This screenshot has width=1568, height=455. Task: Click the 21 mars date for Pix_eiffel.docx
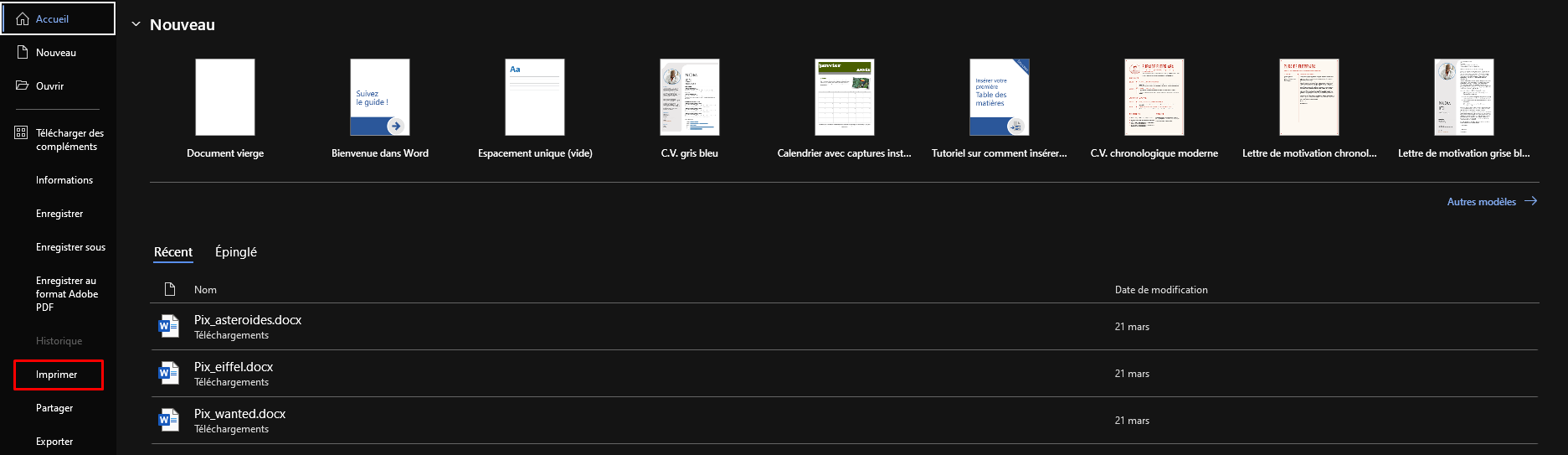click(1132, 374)
